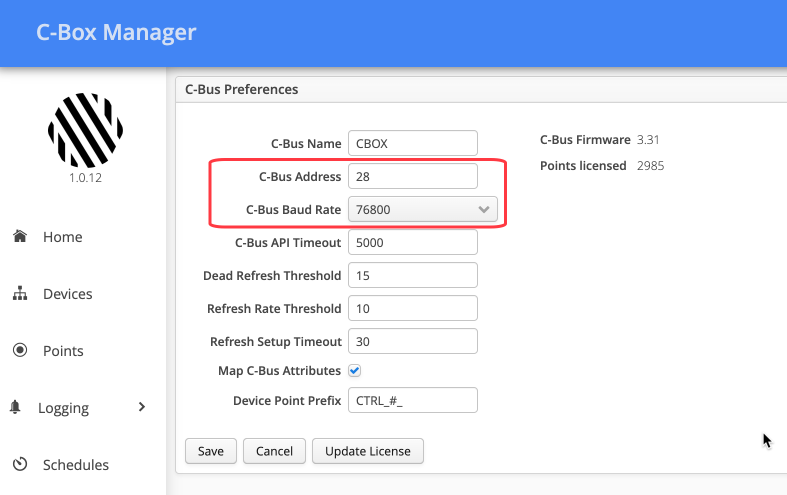Select the Device Point Prefix field
The image size is (787, 495).
(412, 400)
